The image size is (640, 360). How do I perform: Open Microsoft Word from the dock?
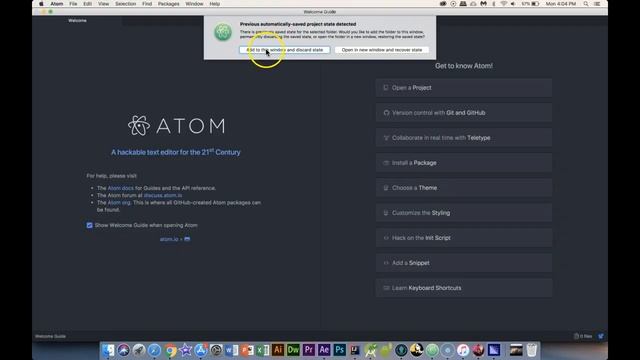[x=231, y=350]
